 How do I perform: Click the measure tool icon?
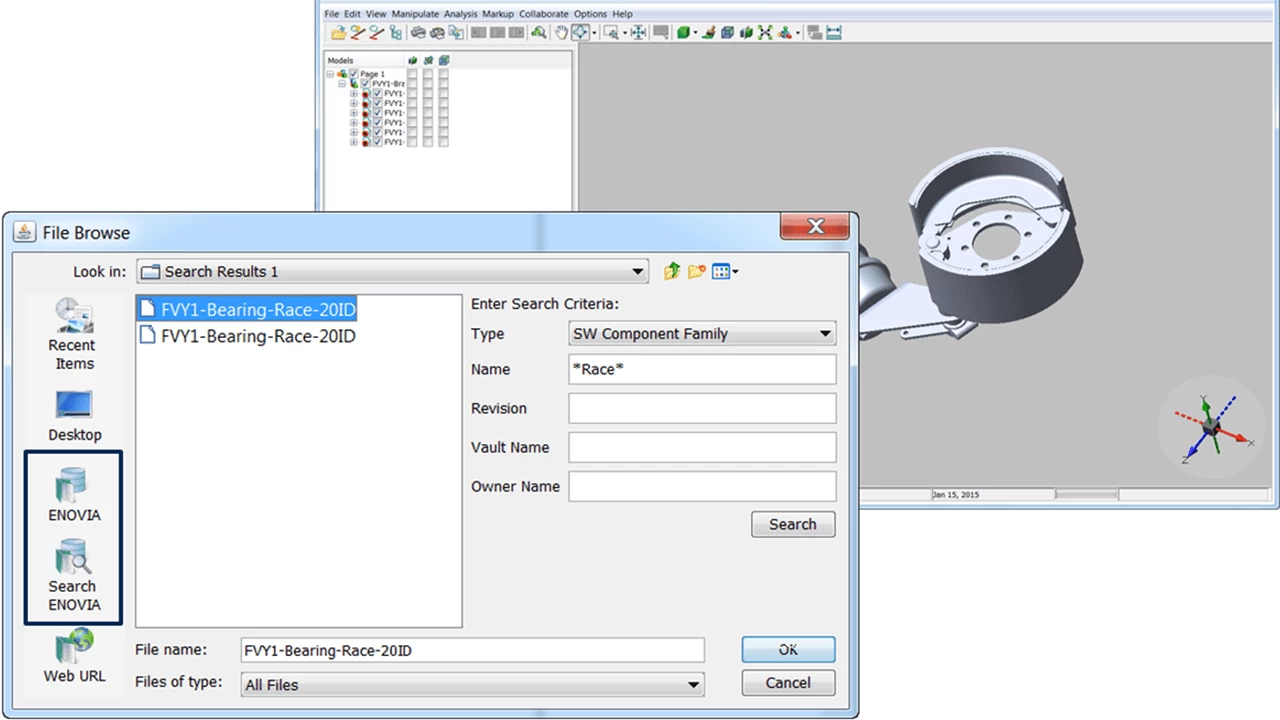834,33
